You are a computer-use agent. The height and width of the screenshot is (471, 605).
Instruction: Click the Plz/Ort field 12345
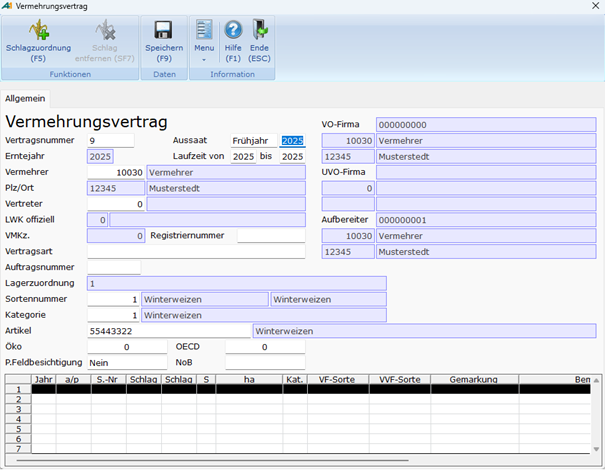[x=116, y=188]
